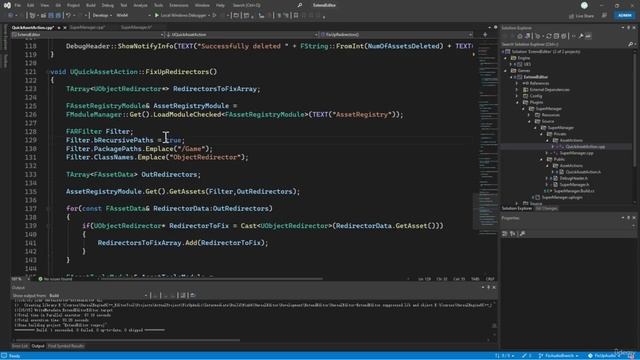Select DebugHeader.h in Solution Explorer
This screenshot has height=360, width=640.
point(574,178)
